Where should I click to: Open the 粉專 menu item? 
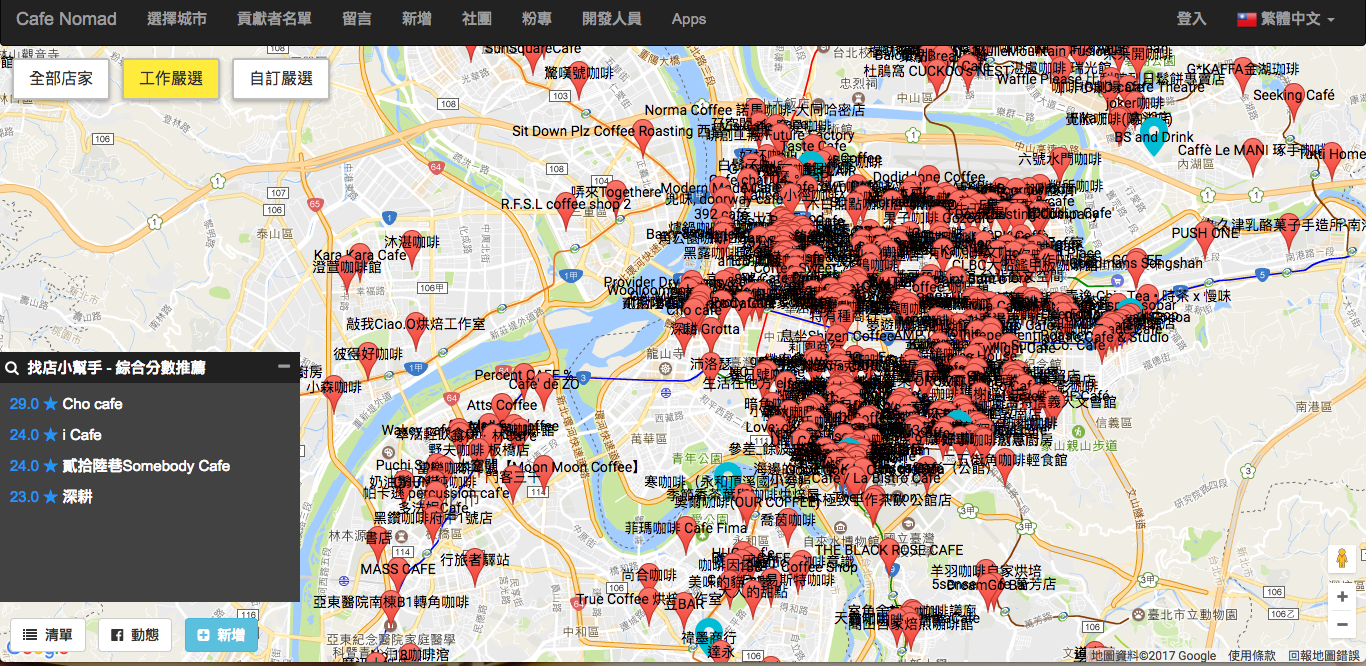[537, 19]
